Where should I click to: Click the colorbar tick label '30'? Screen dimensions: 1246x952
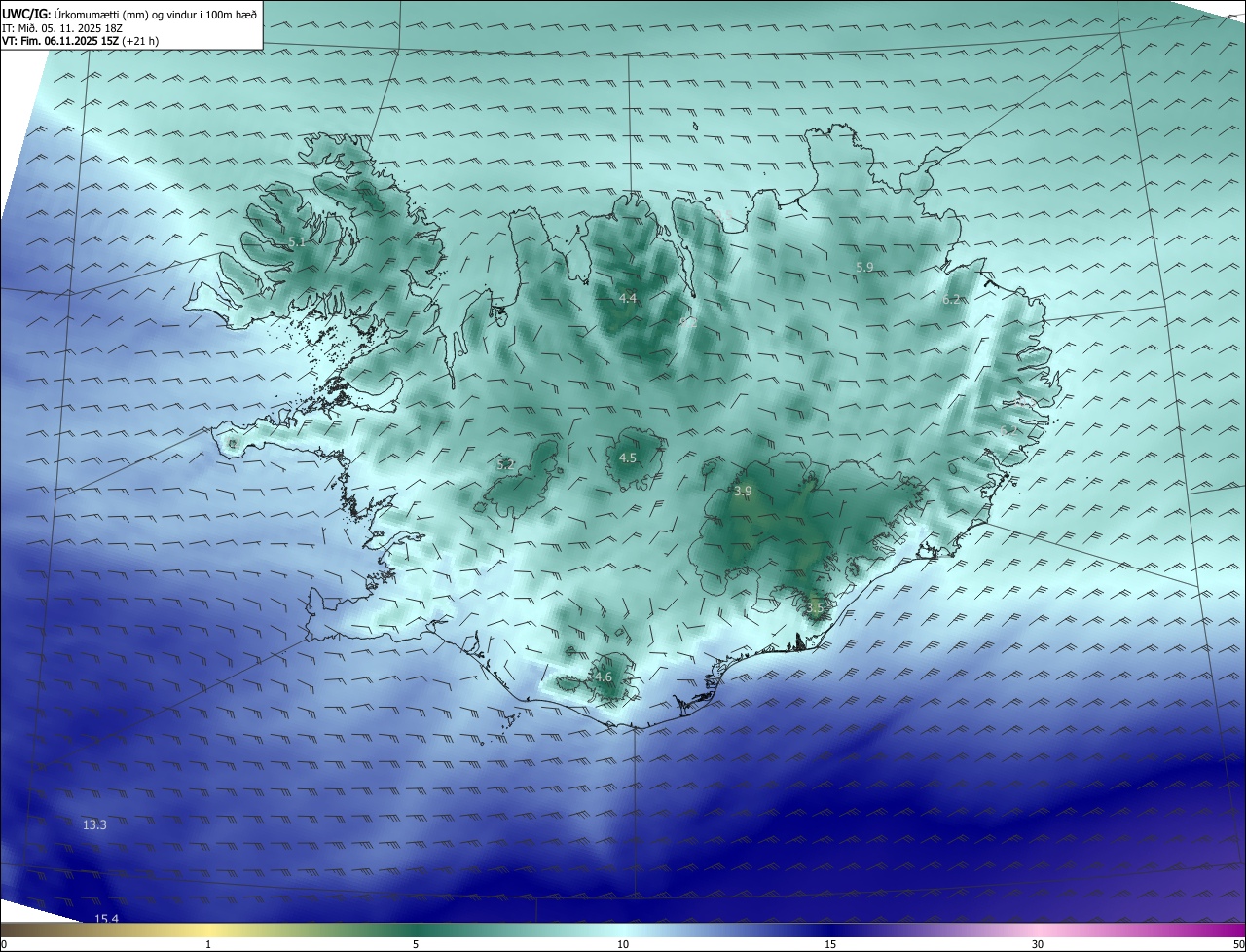tap(1038, 944)
